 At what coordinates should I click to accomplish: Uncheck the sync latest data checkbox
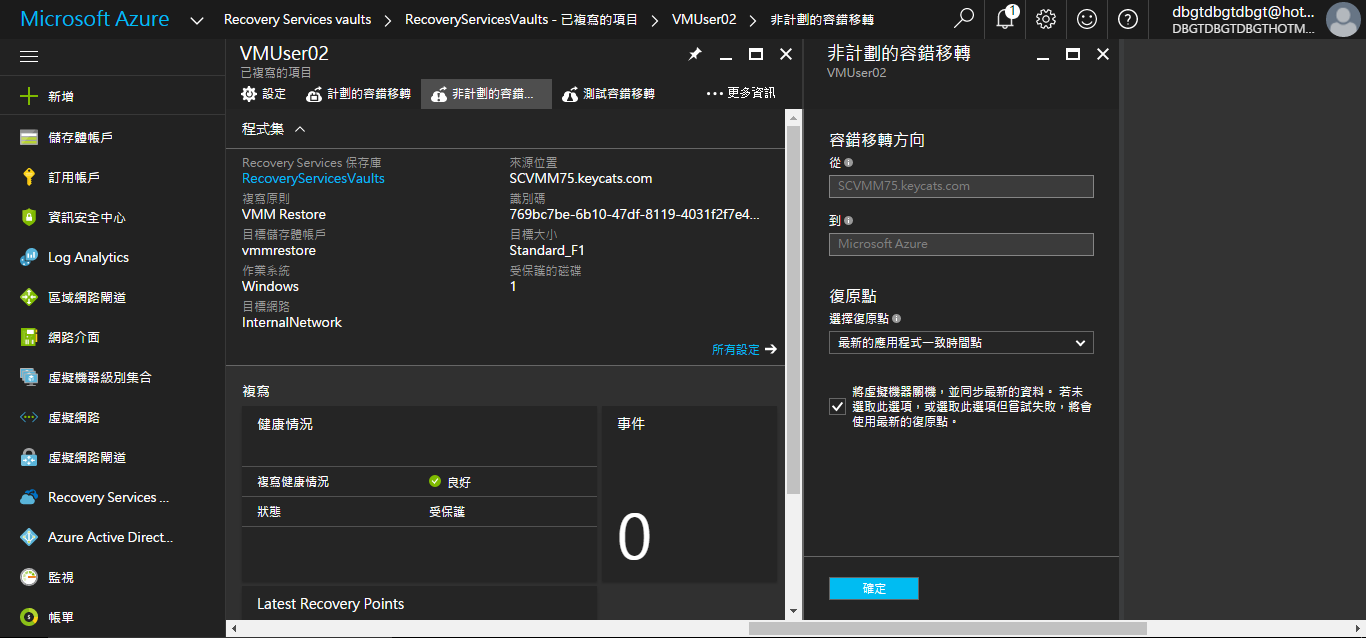(837, 406)
